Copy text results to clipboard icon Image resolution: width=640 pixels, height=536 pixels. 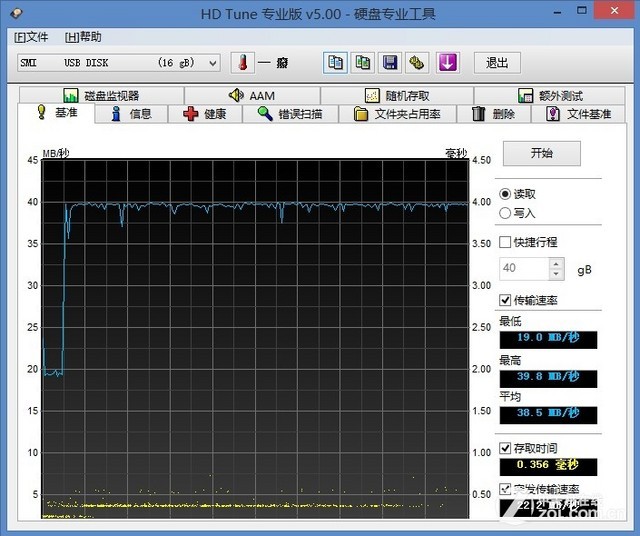coord(335,63)
